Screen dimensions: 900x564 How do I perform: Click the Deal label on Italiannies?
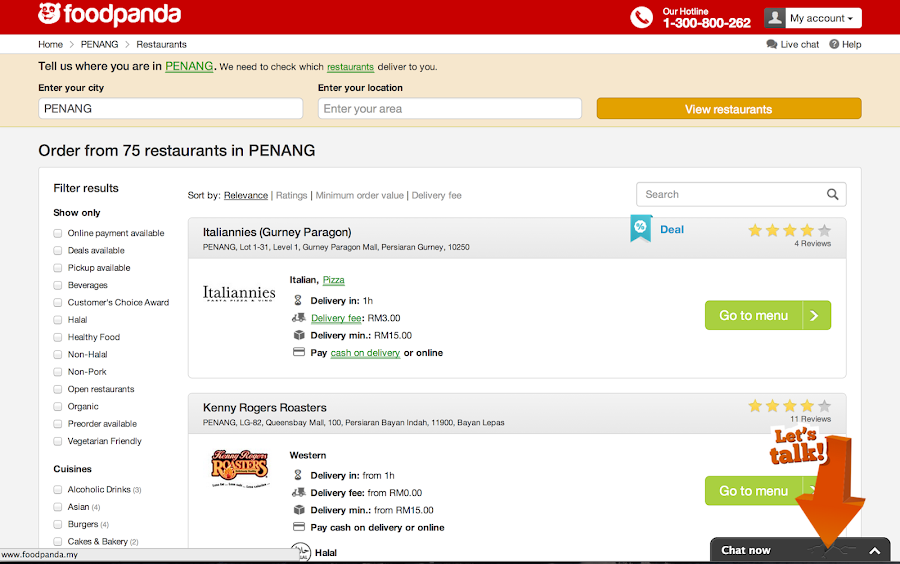point(672,230)
